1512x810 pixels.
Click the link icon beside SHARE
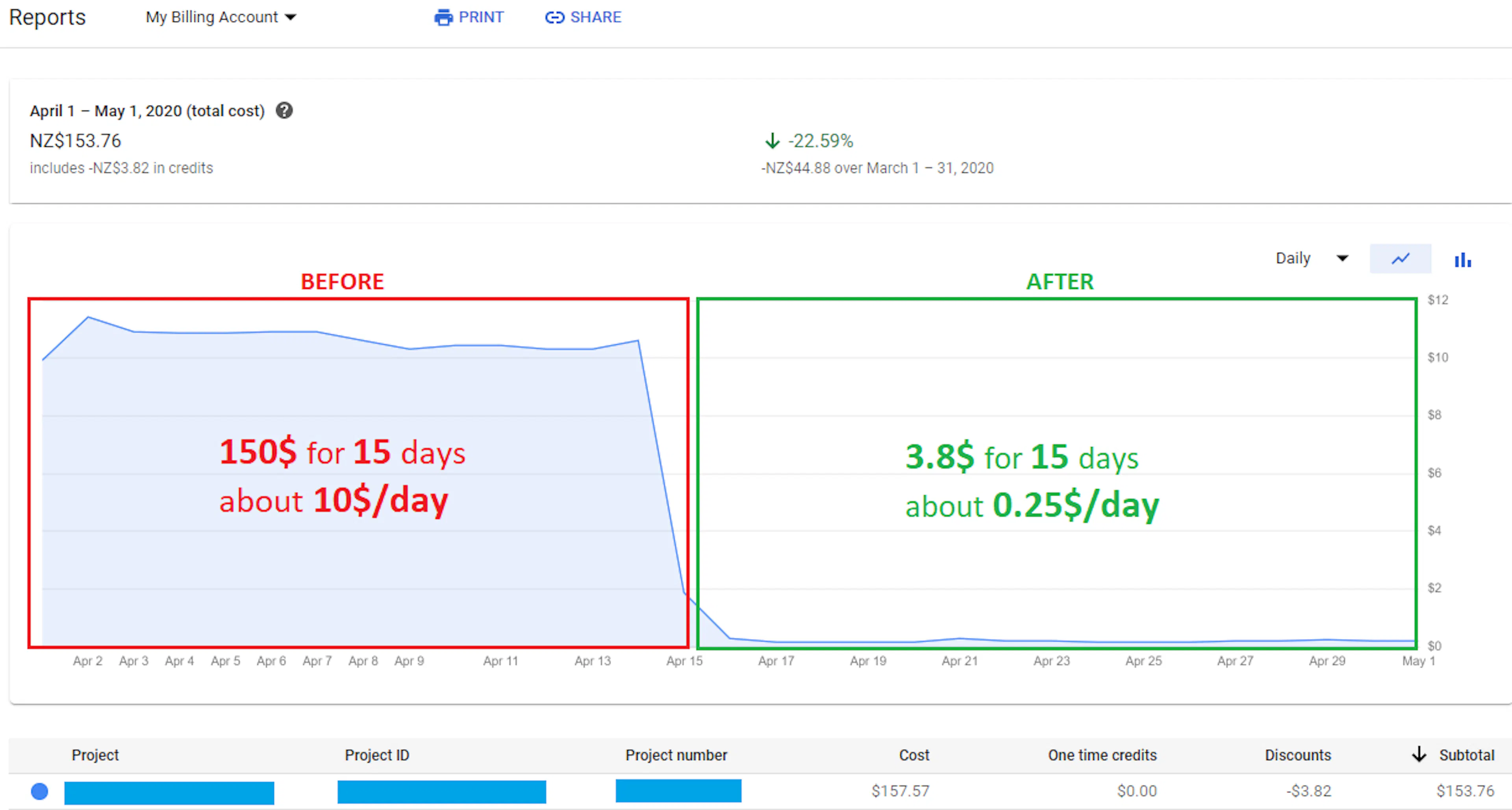point(554,18)
